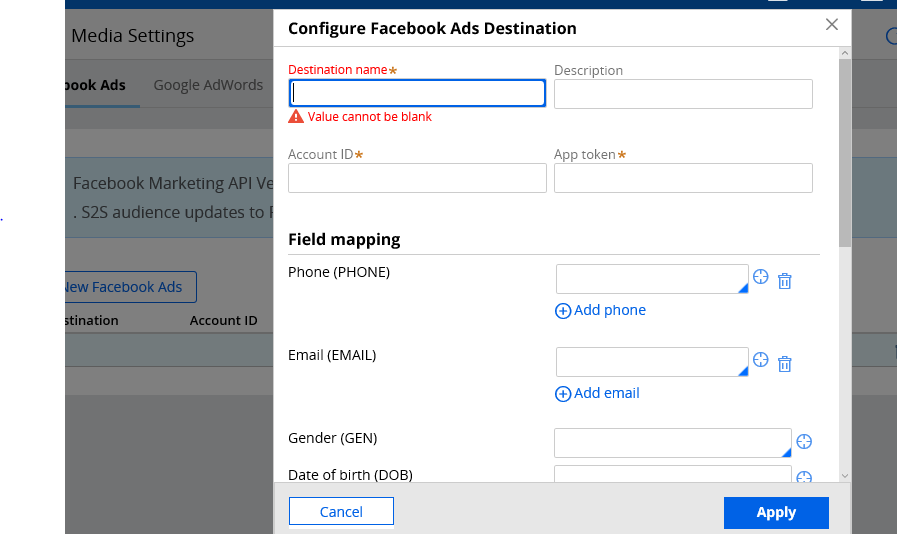Image resolution: width=897 pixels, height=534 pixels.
Task: Open property picker for Email field
Action: (760, 360)
